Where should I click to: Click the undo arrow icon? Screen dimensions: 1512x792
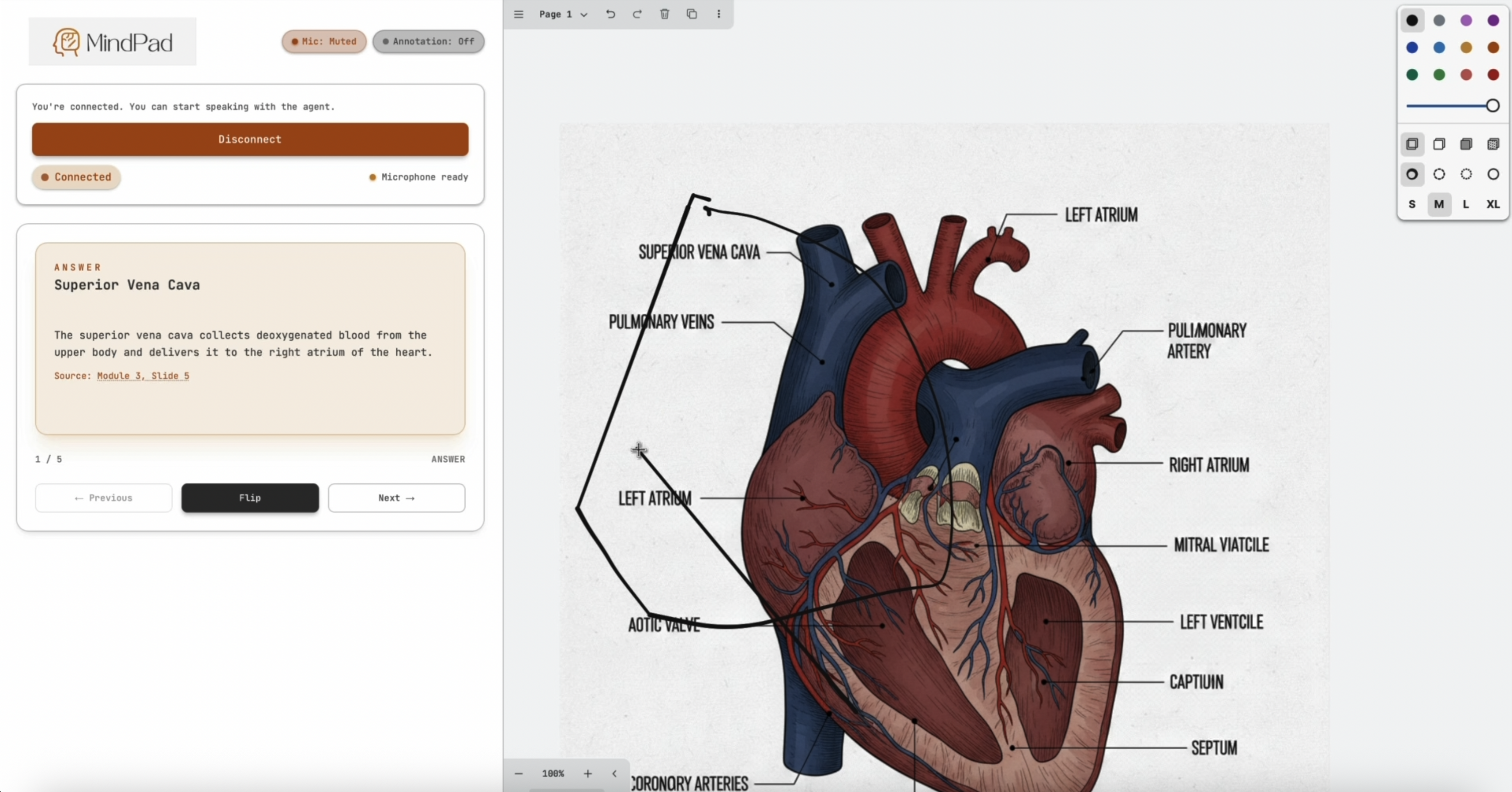(x=611, y=14)
